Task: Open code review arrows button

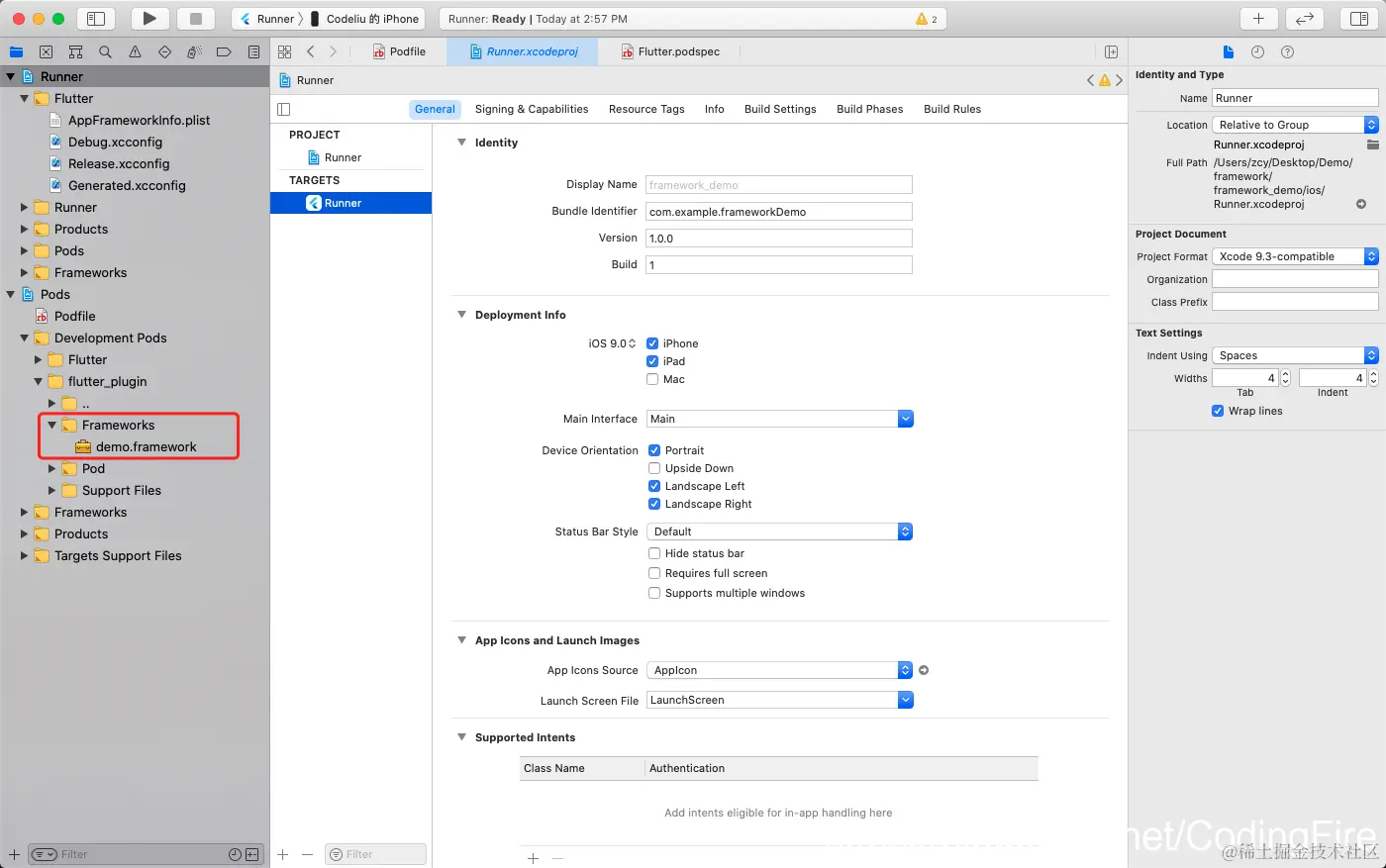Action: [1305, 18]
